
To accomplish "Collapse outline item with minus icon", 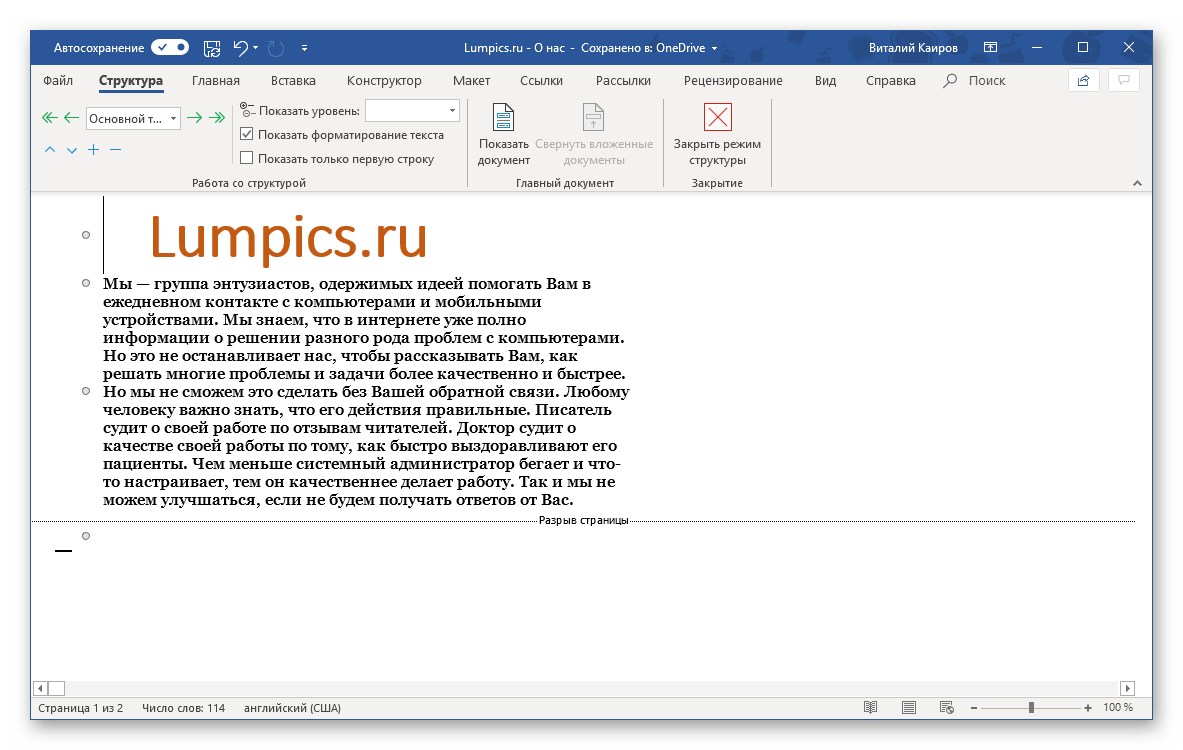I will click(x=115, y=150).
